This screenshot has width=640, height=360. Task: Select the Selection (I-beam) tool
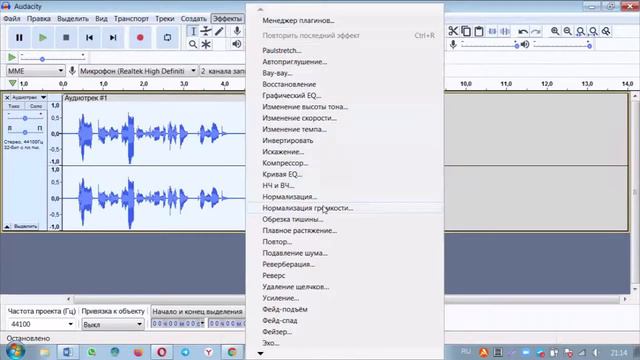(x=193, y=31)
